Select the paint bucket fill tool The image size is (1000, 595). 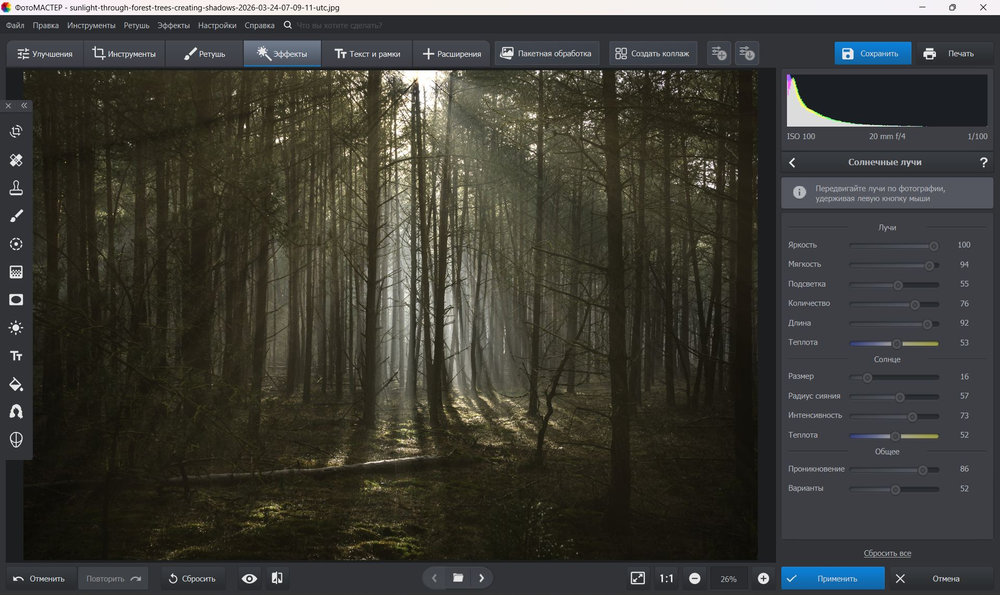(x=16, y=384)
